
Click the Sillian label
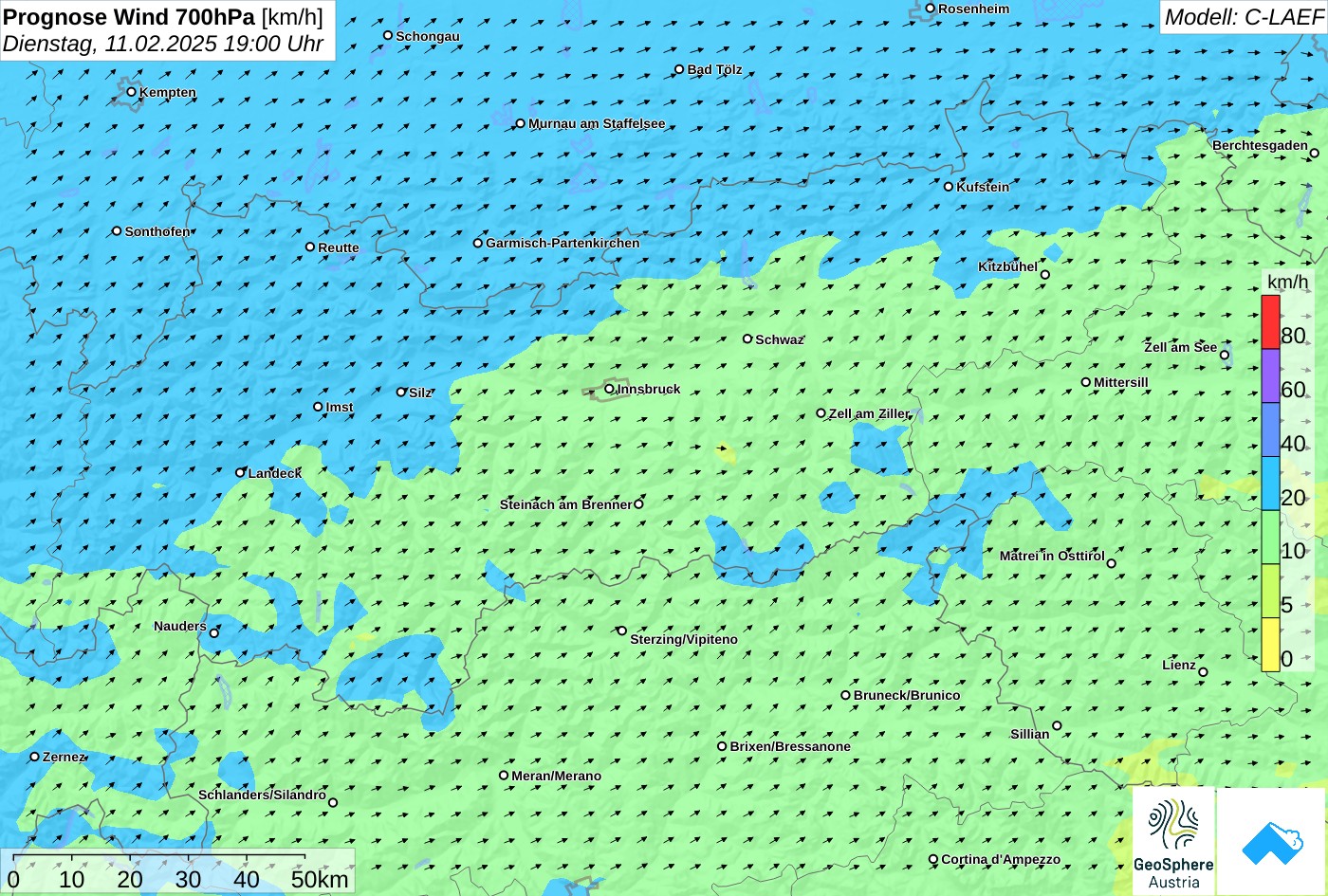click(1030, 734)
